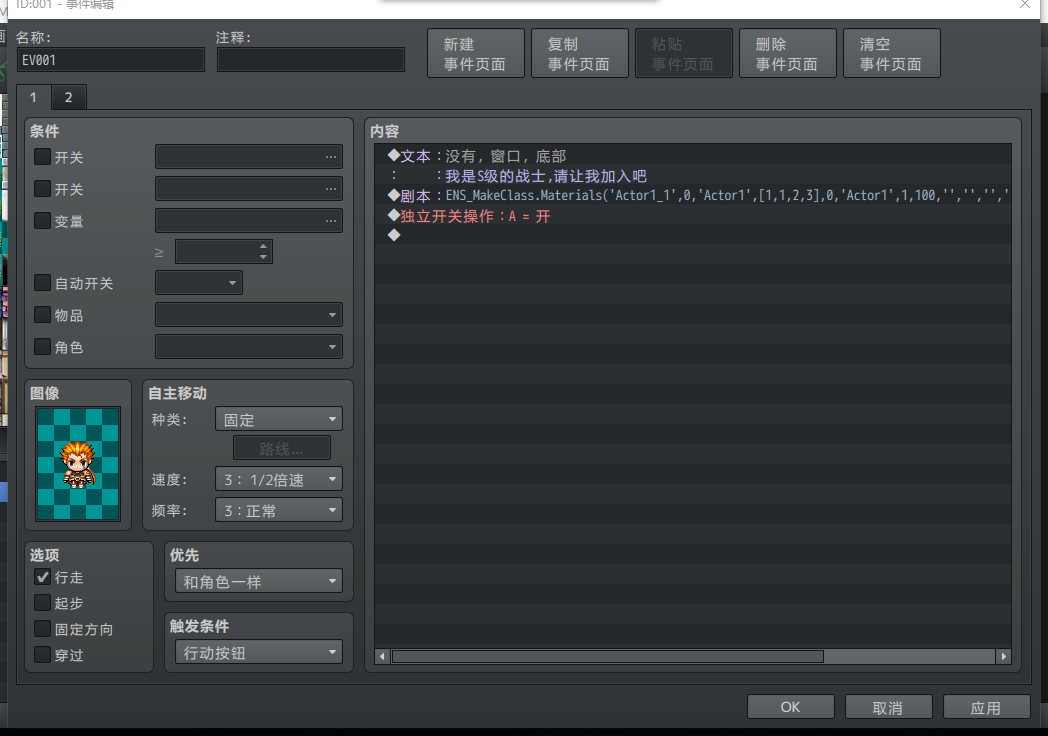Image resolution: width=1048 pixels, height=736 pixels.
Task: Select the empty diamond command line
Action: pyautogui.click(x=693, y=235)
